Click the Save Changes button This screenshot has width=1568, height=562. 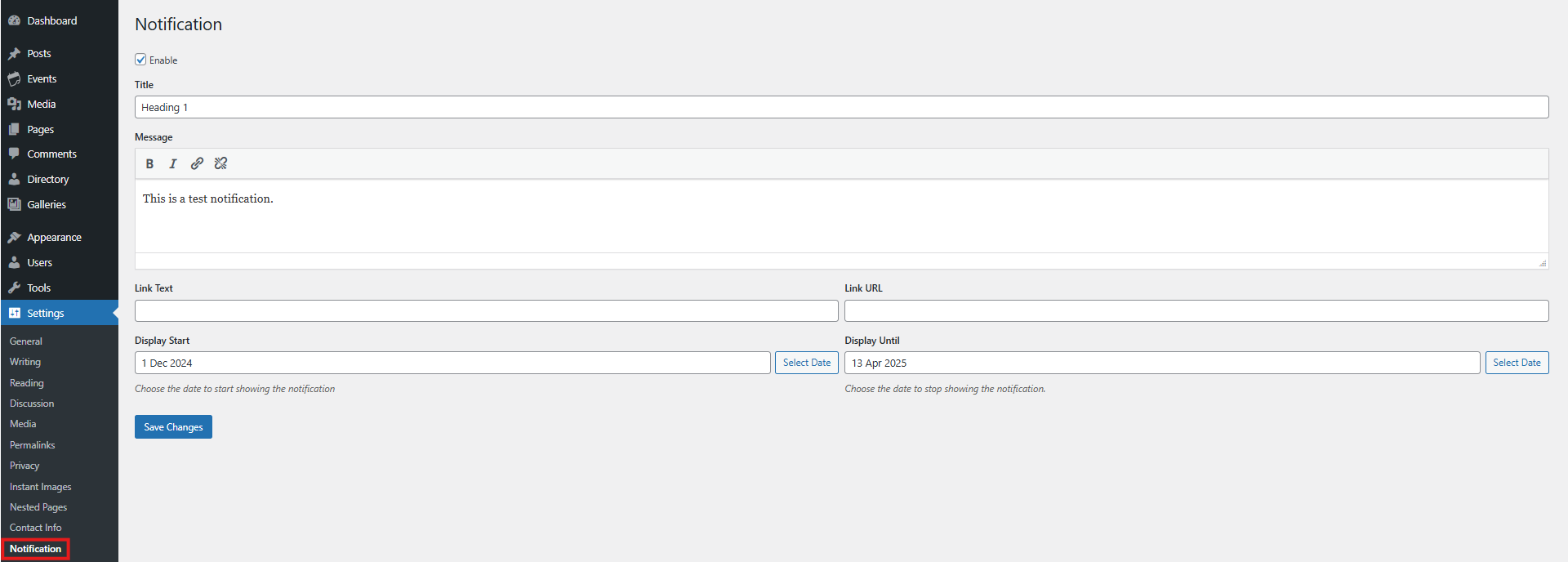(173, 426)
